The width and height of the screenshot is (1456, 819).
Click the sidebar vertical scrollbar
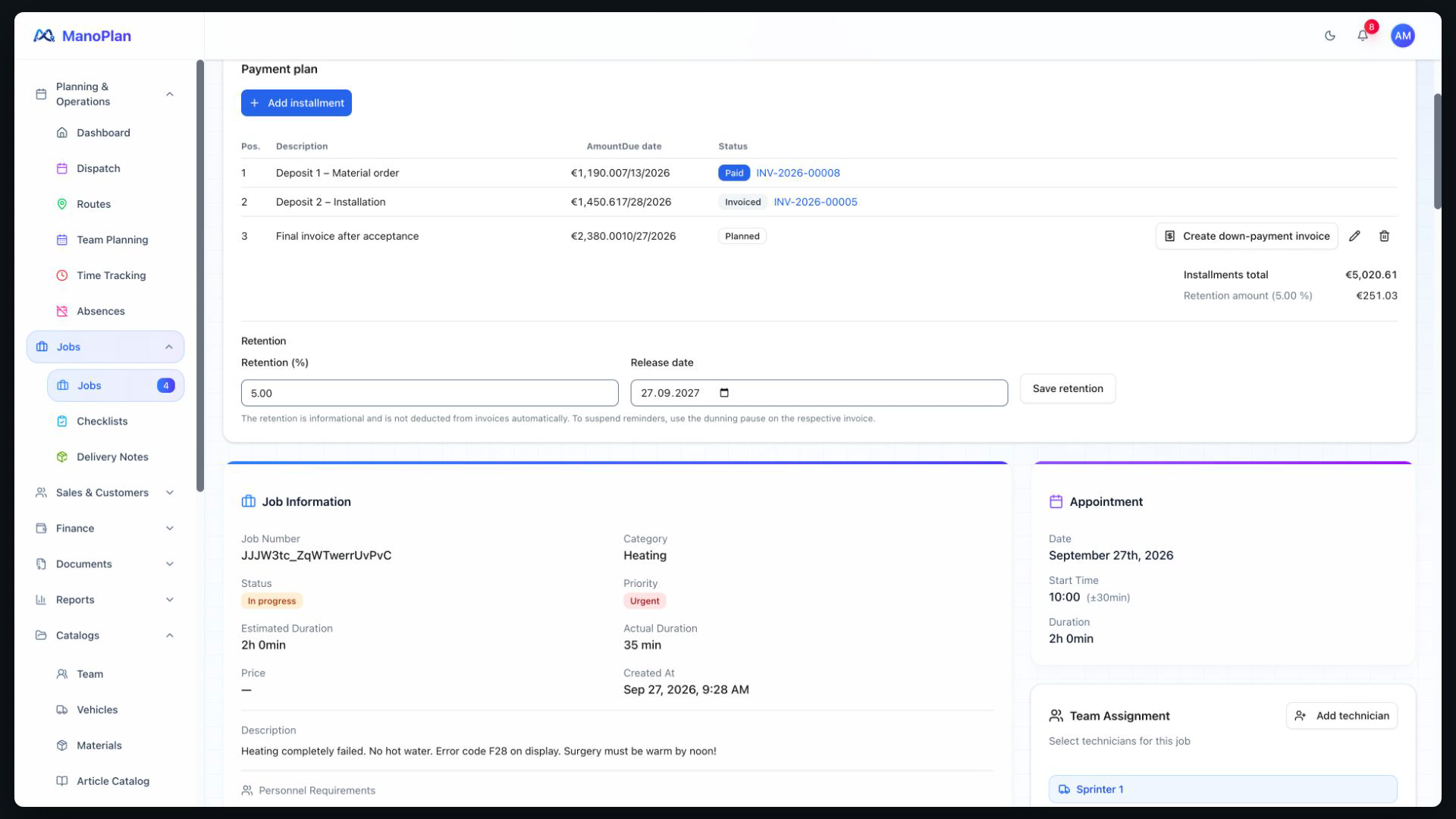(x=200, y=276)
